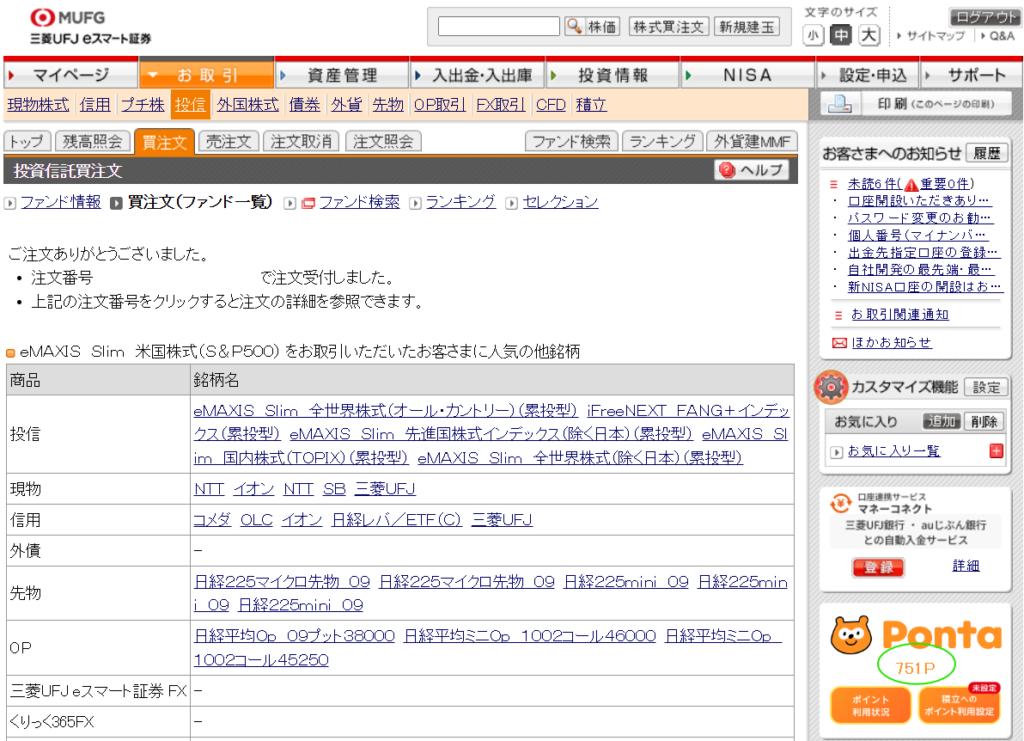Image resolution: width=1024 pixels, height=741 pixels.
Task: Open the マイページ main menu
Action: click(71, 74)
